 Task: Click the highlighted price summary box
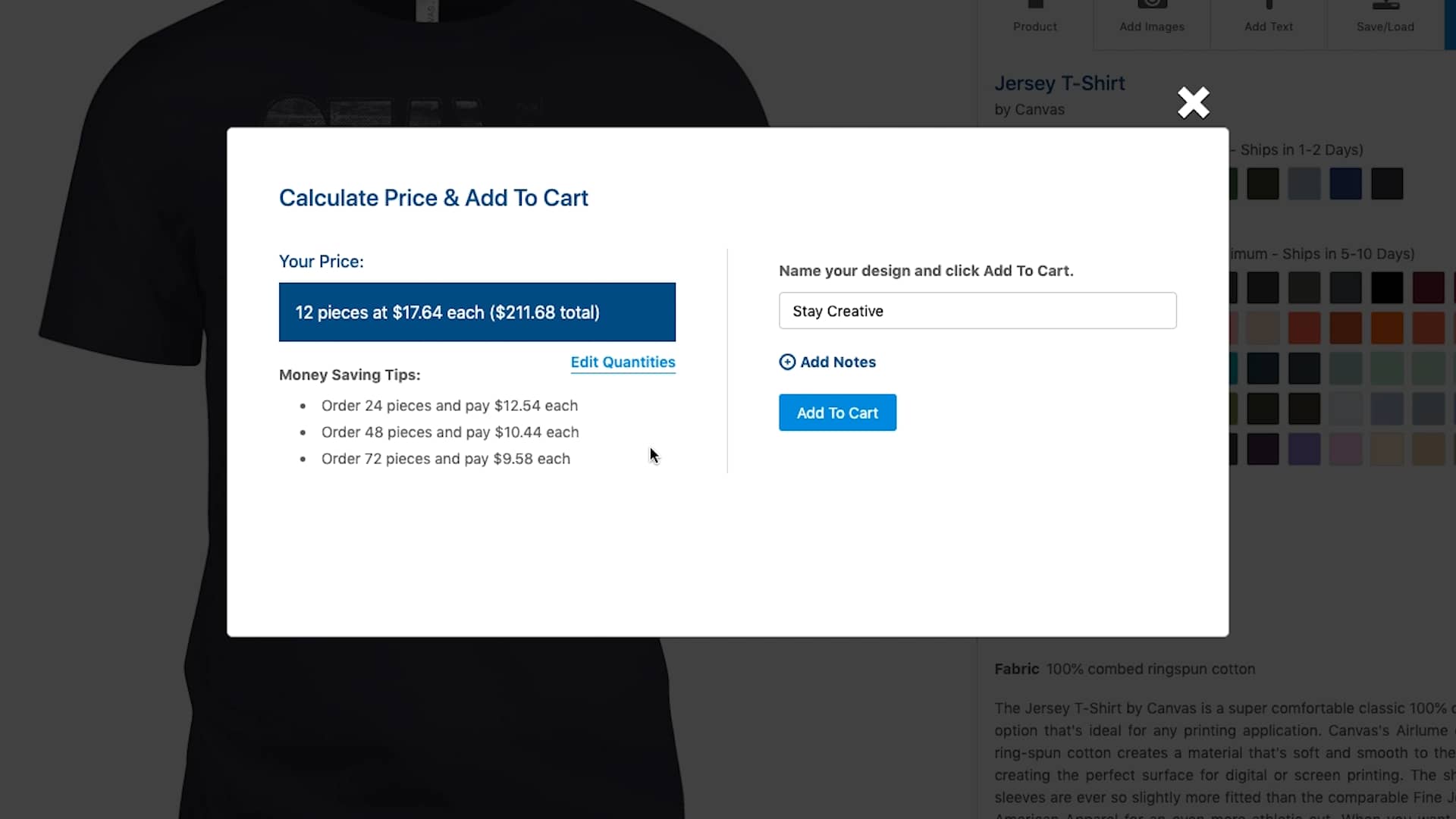pyautogui.click(x=477, y=312)
